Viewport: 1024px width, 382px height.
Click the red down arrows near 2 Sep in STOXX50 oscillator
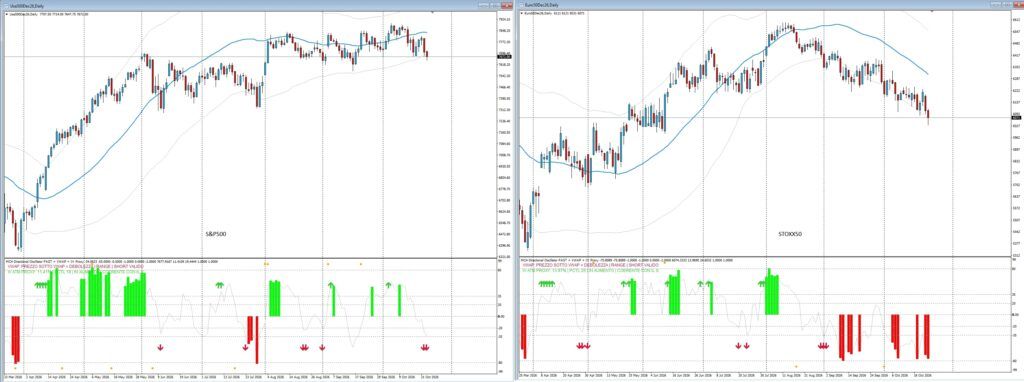pyautogui.click(x=824, y=345)
